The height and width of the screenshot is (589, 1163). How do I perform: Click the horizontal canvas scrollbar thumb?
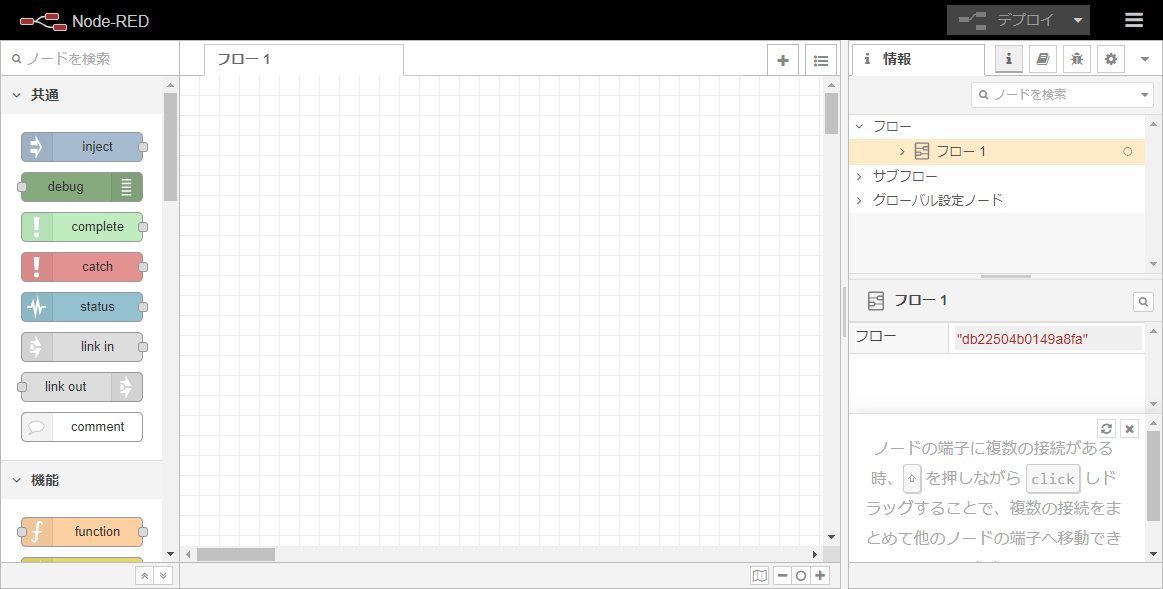click(x=235, y=554)
